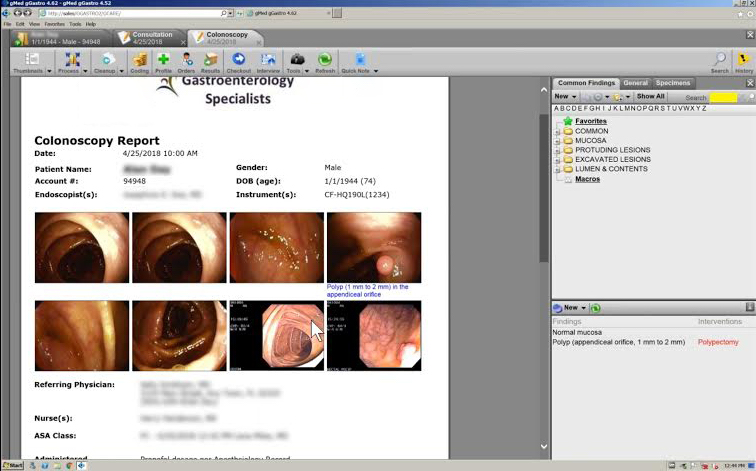Expand Cleanup dropdown arrow

click(122, 71)
